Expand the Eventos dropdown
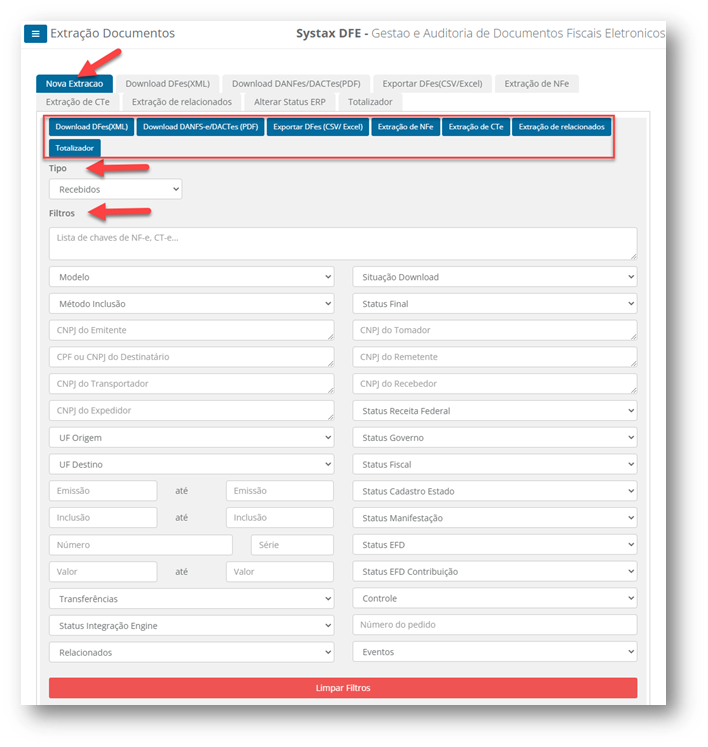 pyautogui.click(x=495, y=651)
